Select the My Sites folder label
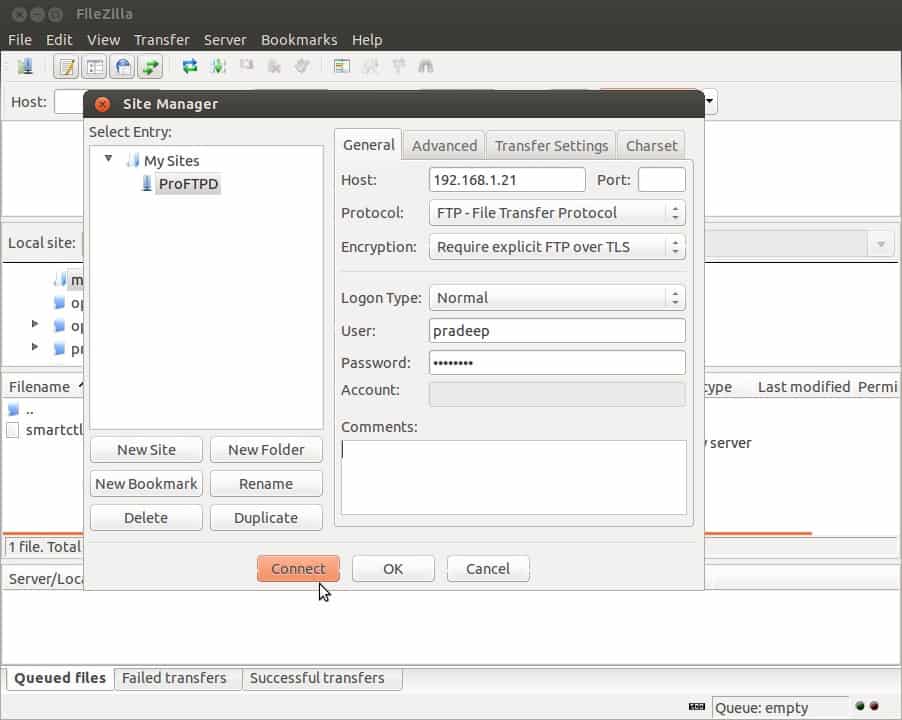Image resolution: width=902 pixels, height=720 pixels. (171, 160)
